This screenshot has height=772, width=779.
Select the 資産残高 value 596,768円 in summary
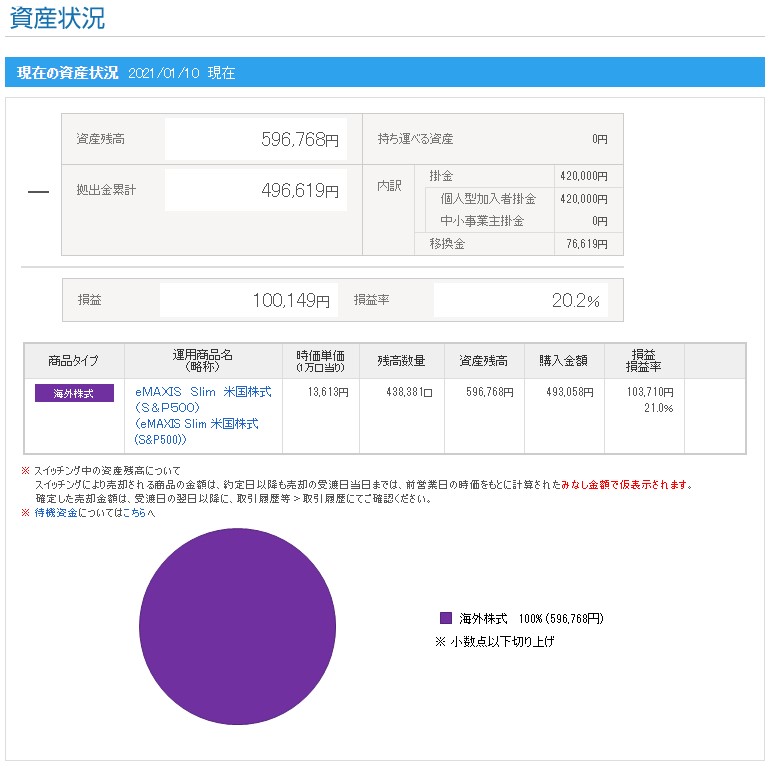(300, 139)
